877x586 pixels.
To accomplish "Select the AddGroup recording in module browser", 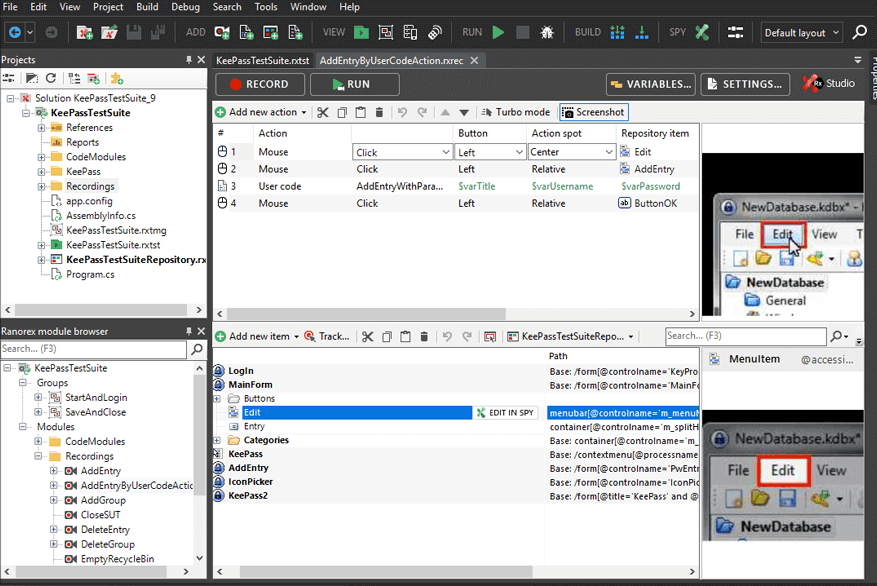I will coord(103,500).
